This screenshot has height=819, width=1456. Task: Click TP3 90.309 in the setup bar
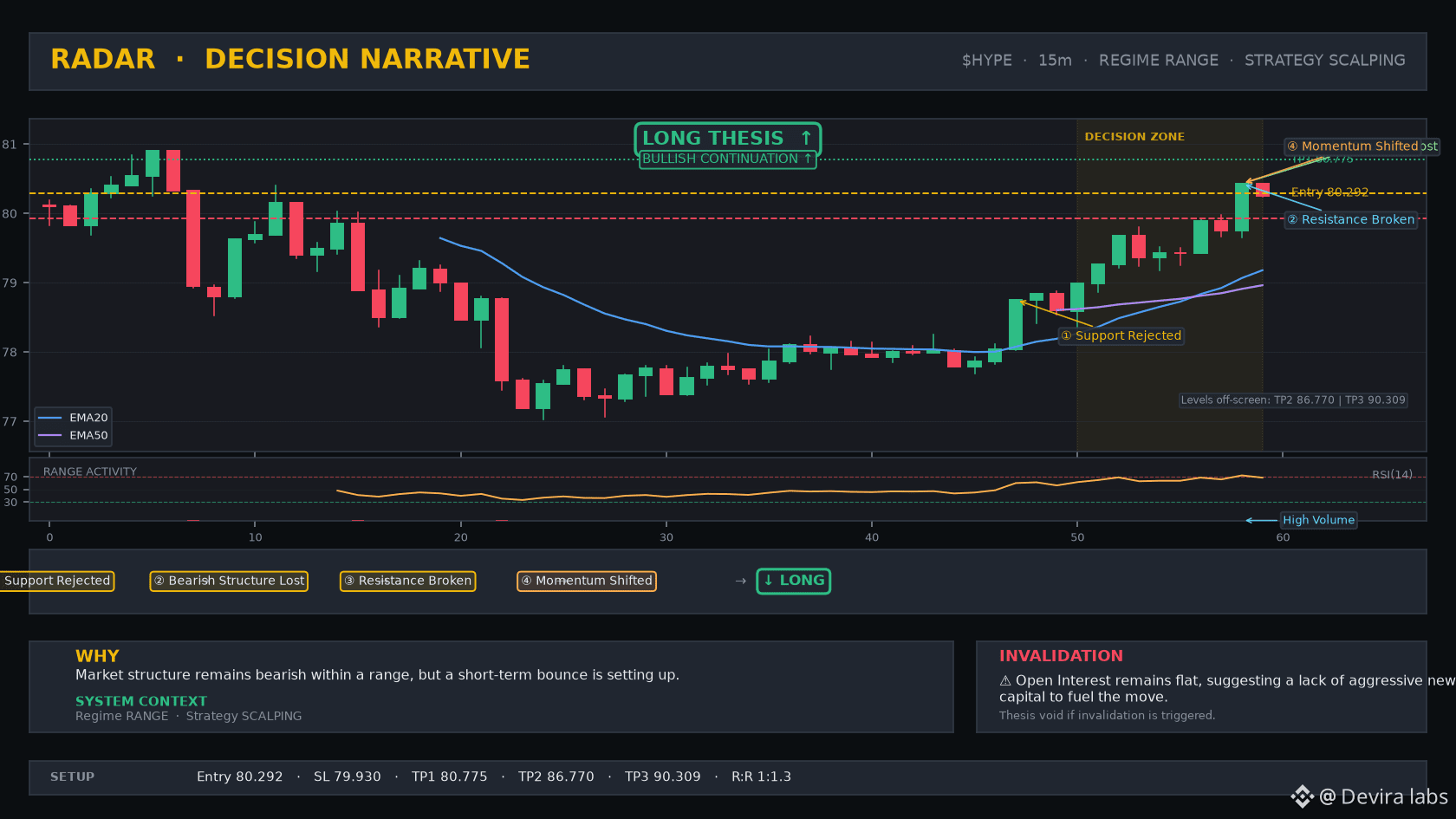663,777
